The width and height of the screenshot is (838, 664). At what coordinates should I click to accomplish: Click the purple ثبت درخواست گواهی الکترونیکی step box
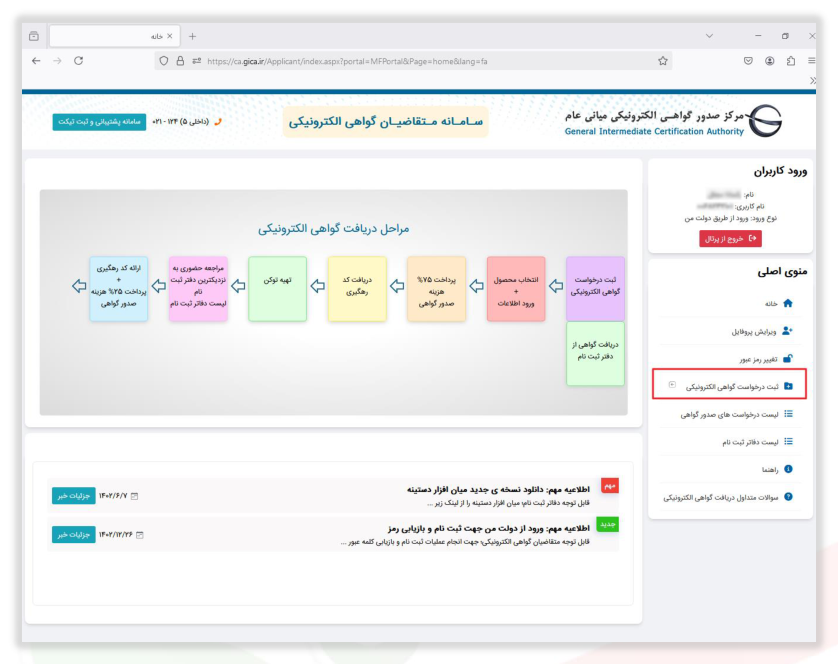point(595,289)
